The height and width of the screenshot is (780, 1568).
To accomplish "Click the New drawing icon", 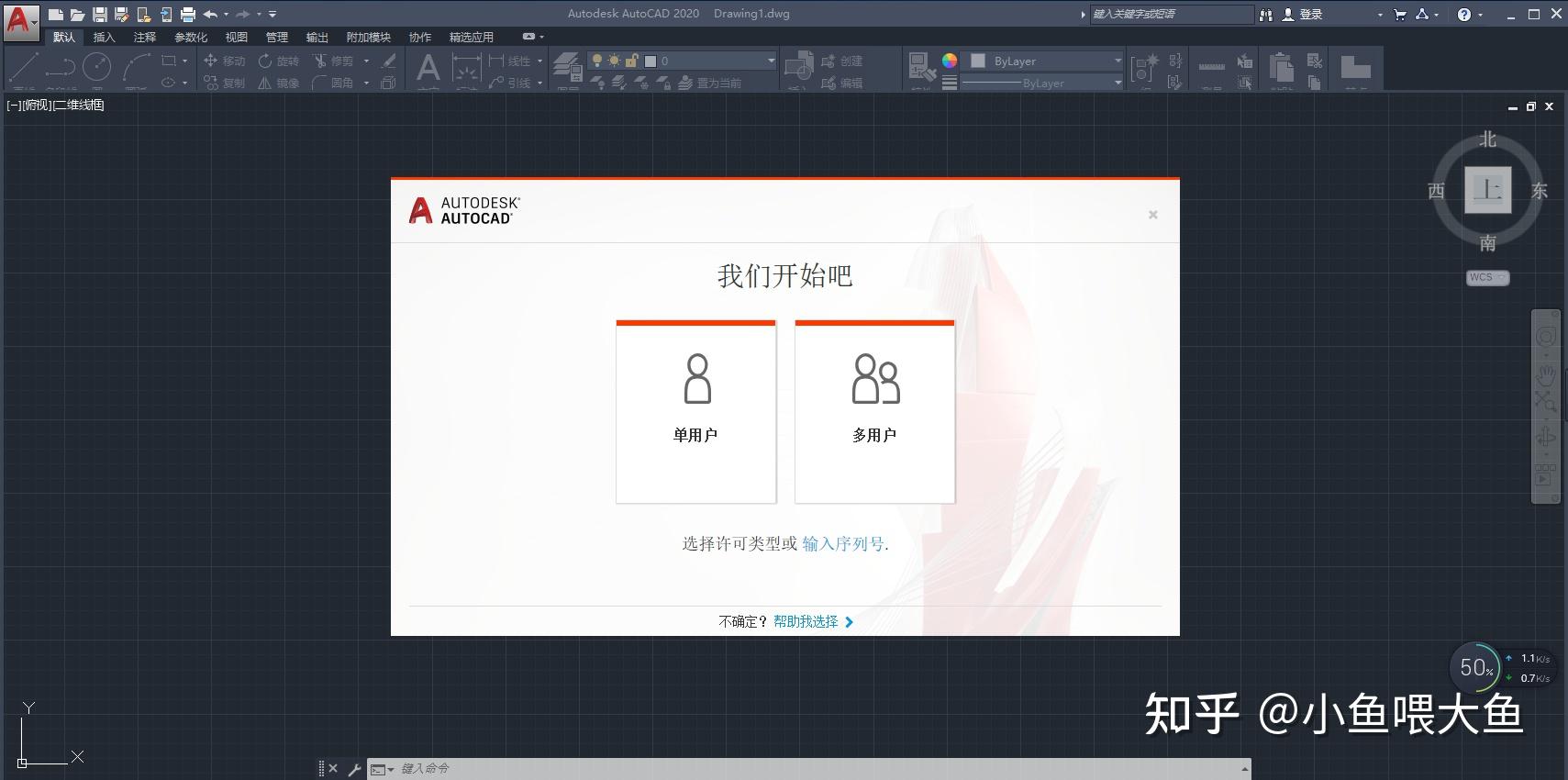I will coord(56,14).
